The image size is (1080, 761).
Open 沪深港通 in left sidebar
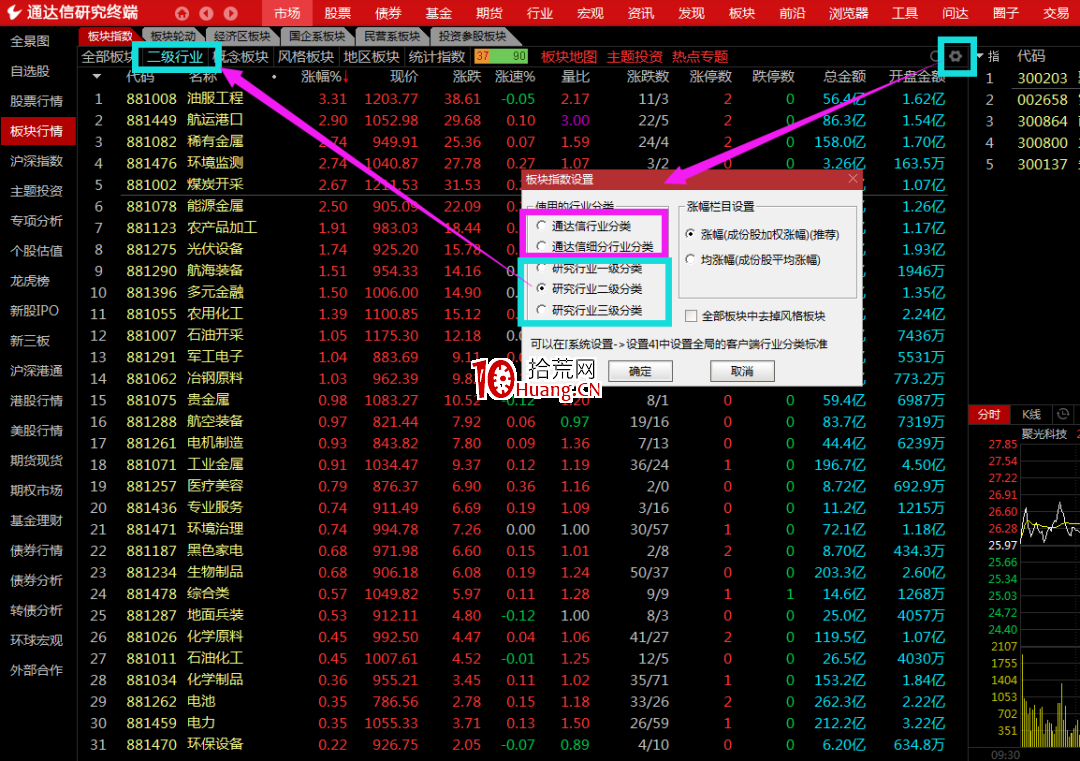pyautogui.click(x=37, y=371)
